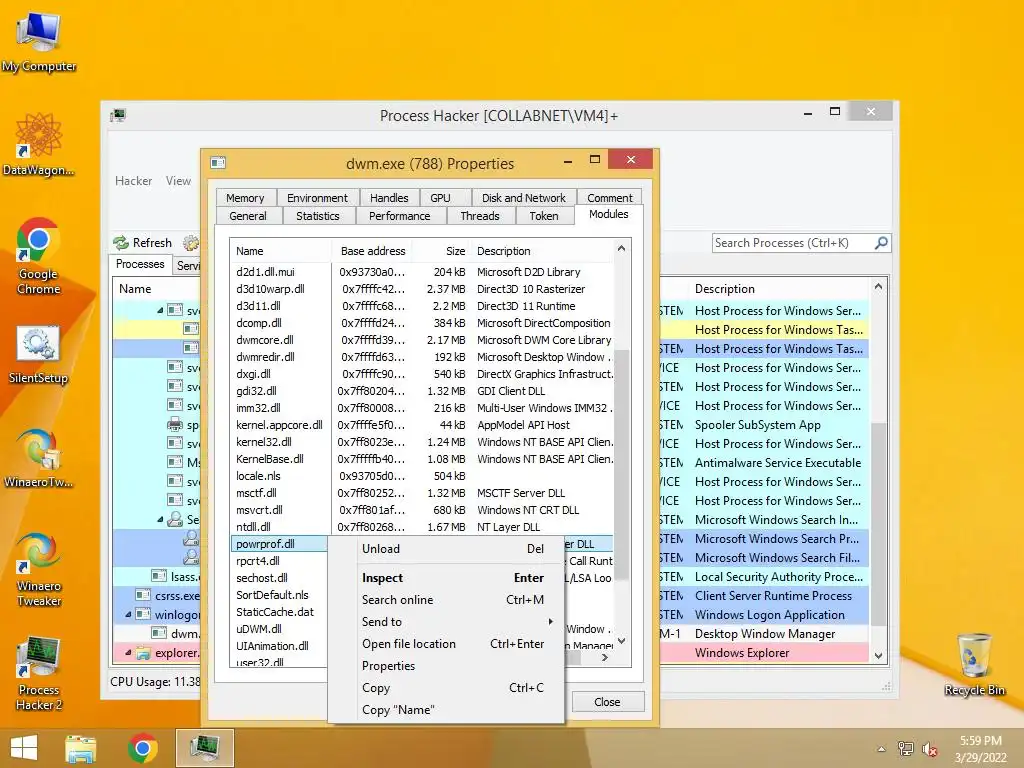Switch to the General tab
Screen dimensions: 1024x768
pos(248,216)
